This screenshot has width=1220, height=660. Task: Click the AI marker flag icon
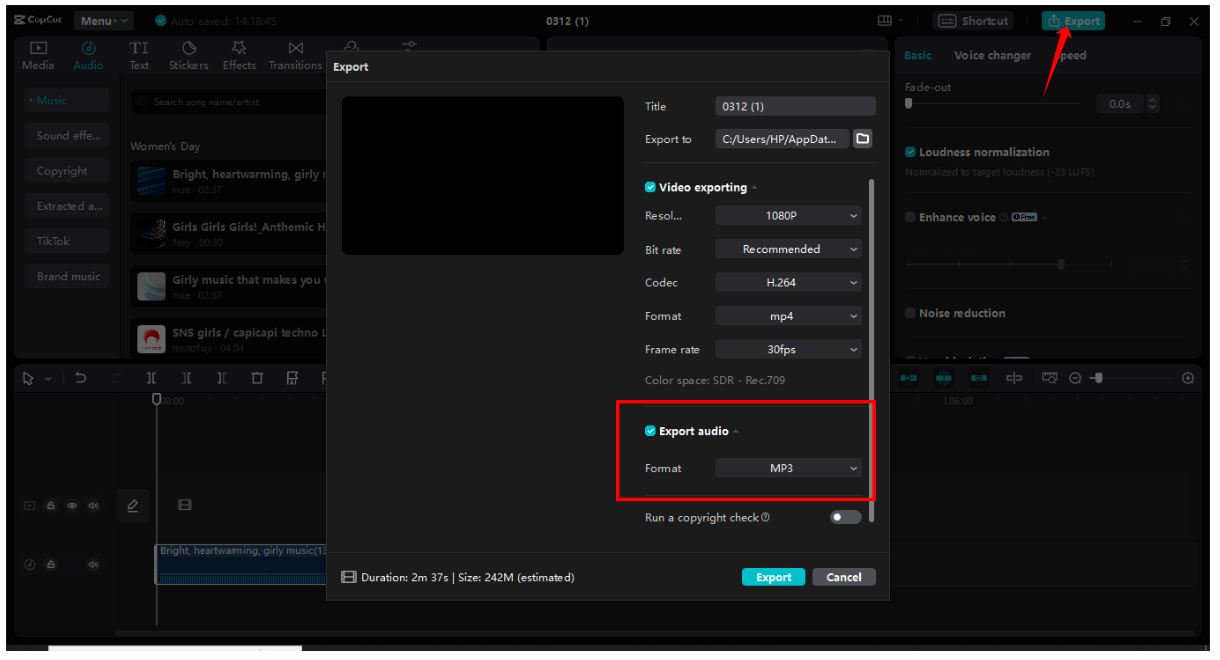point(292,378)
